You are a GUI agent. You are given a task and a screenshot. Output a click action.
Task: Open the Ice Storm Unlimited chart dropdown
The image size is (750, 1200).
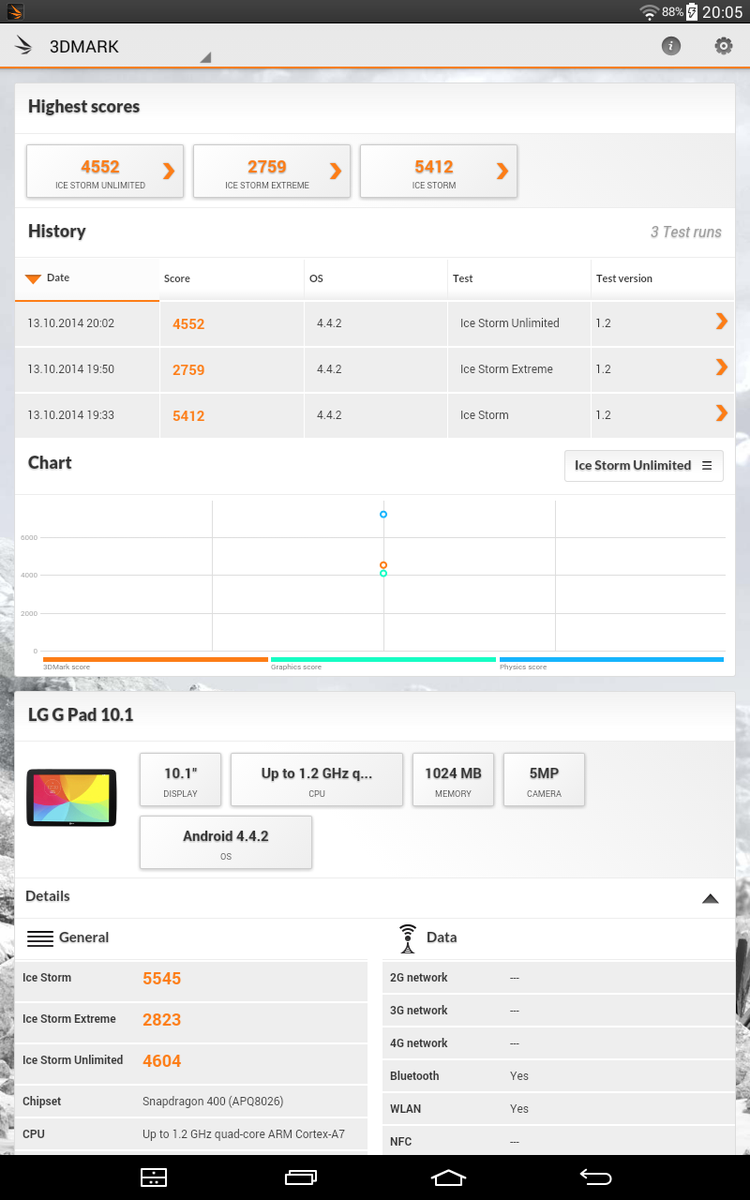point(643,465)
